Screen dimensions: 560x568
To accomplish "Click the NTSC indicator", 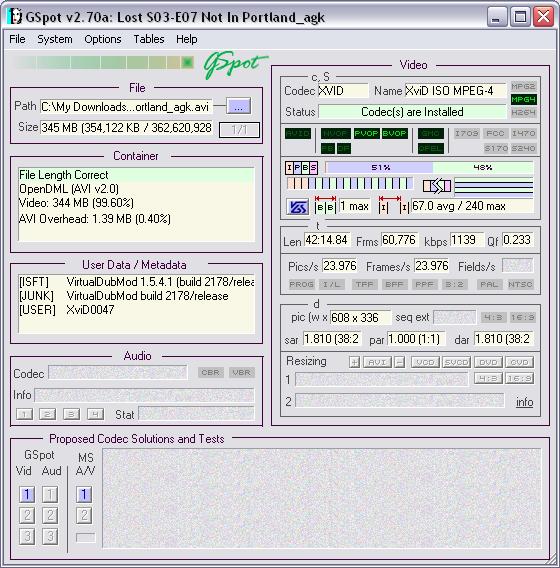I will [x=520, y=284].
